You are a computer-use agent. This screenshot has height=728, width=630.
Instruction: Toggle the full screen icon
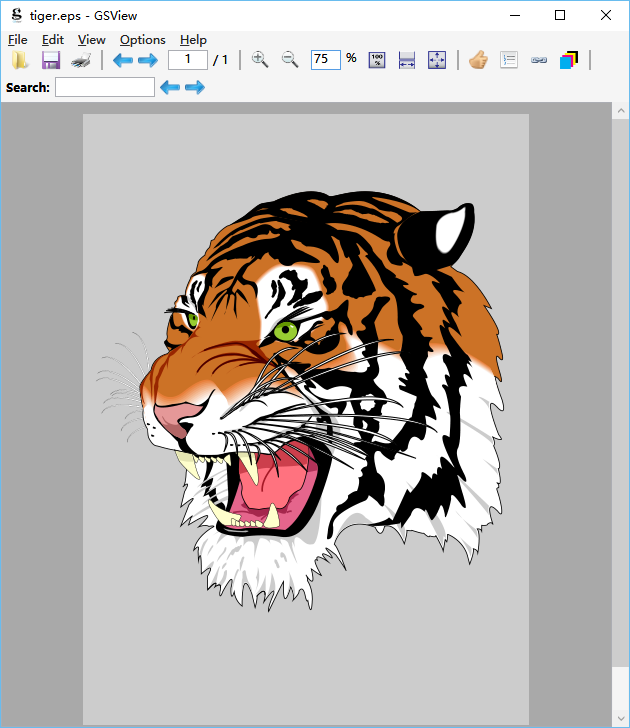[x=437, y=60]
